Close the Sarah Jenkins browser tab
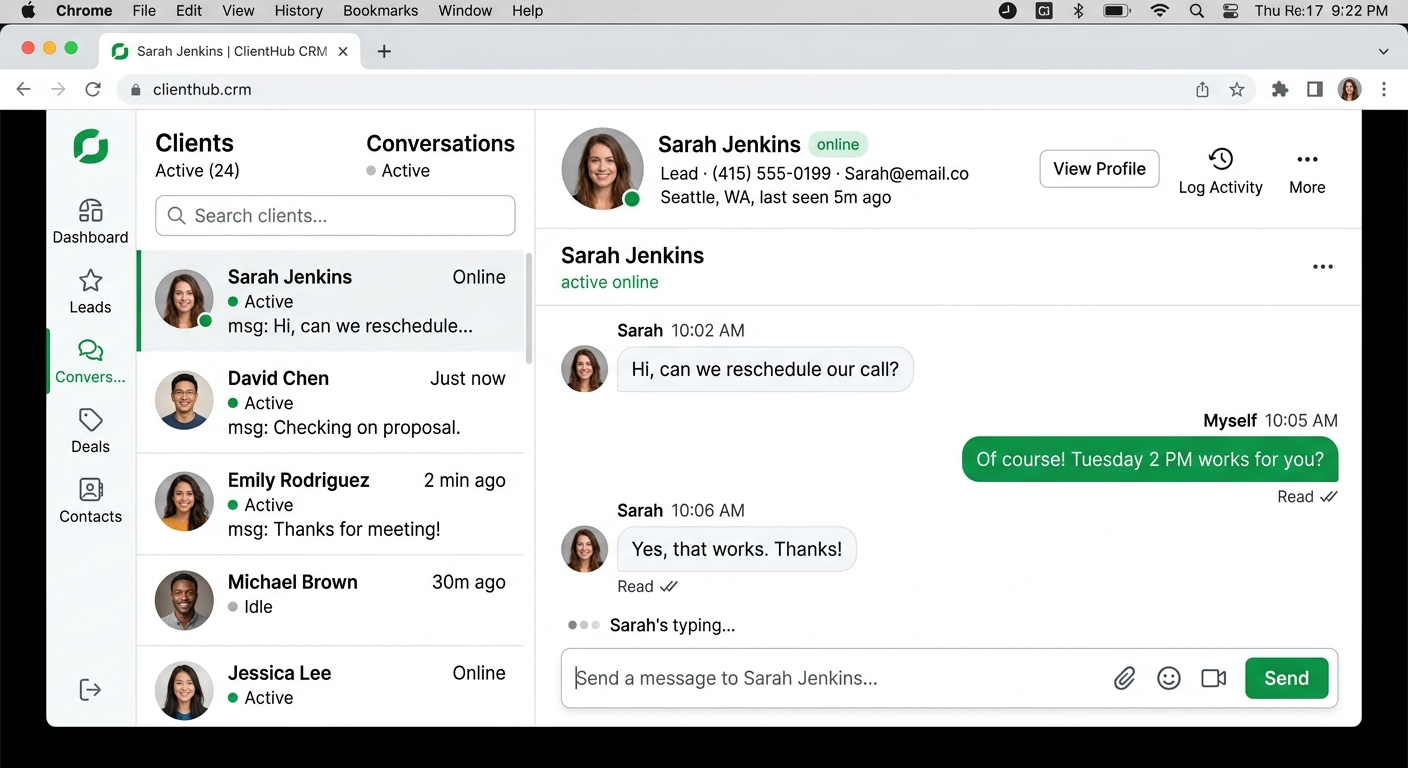Image resolution: width=1408 pixels, height=768 pixels. pyautogui.click(x=343, y=51)
